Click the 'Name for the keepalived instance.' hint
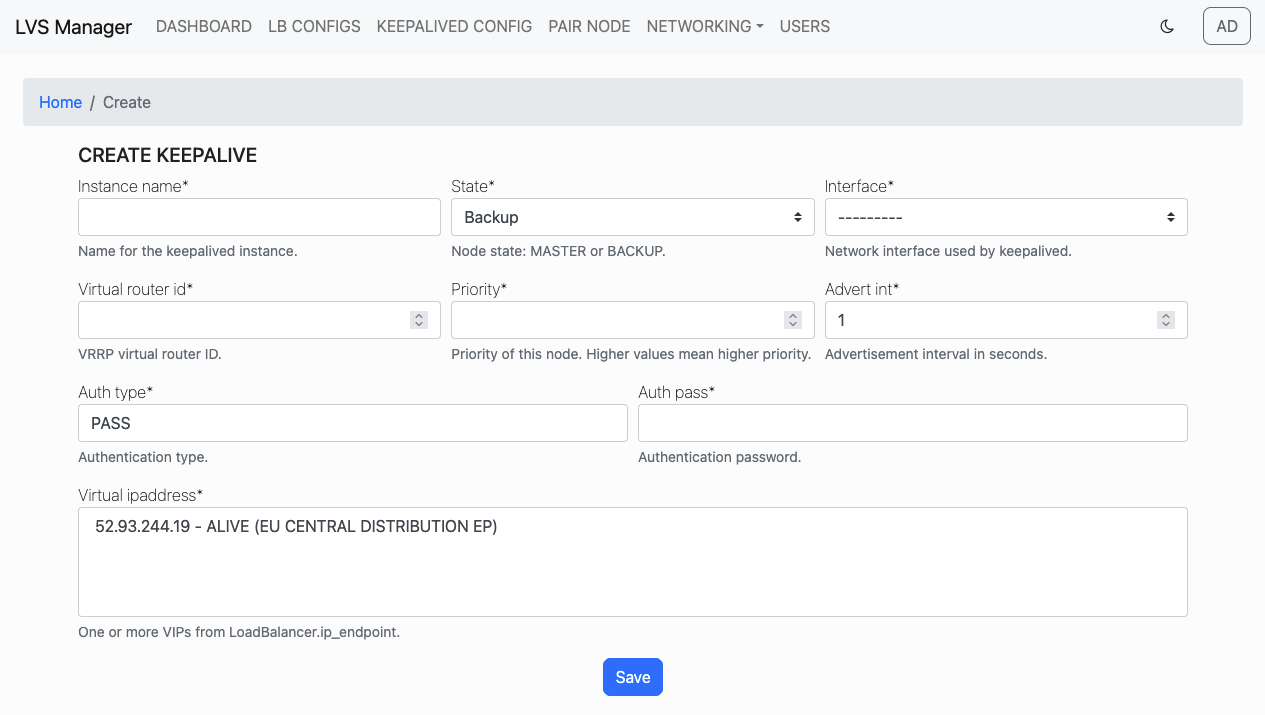The image size is (1265, 715). click(x=188, y=251)
